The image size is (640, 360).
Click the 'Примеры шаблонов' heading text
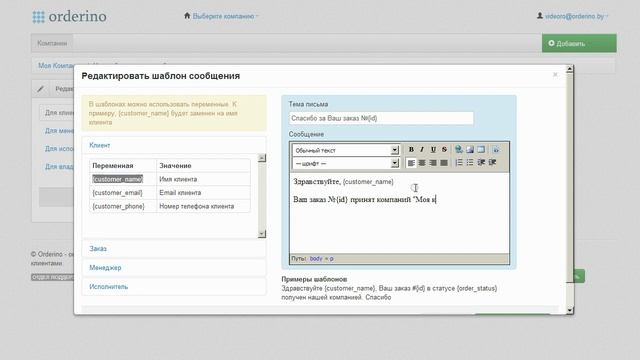tap(314, 279)
